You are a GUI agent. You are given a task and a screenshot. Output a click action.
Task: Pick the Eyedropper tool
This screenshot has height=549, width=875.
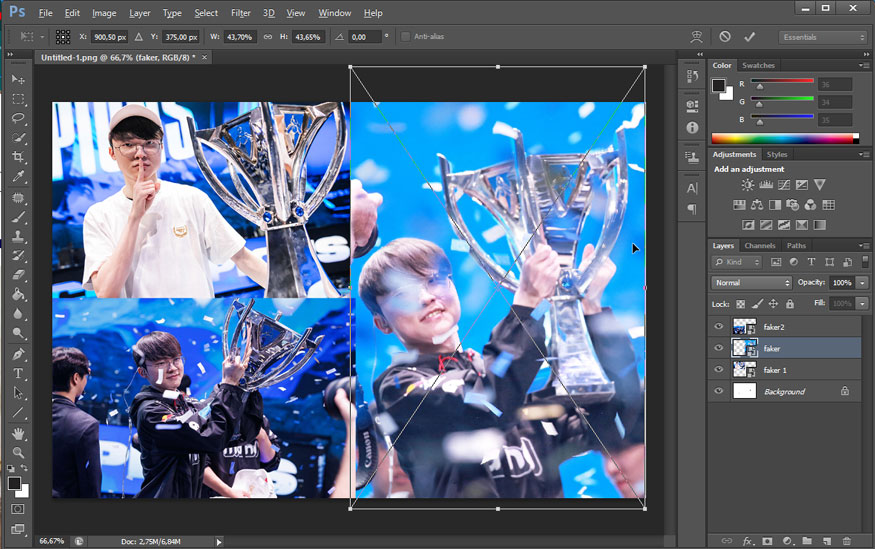click(x=18, y=177)
